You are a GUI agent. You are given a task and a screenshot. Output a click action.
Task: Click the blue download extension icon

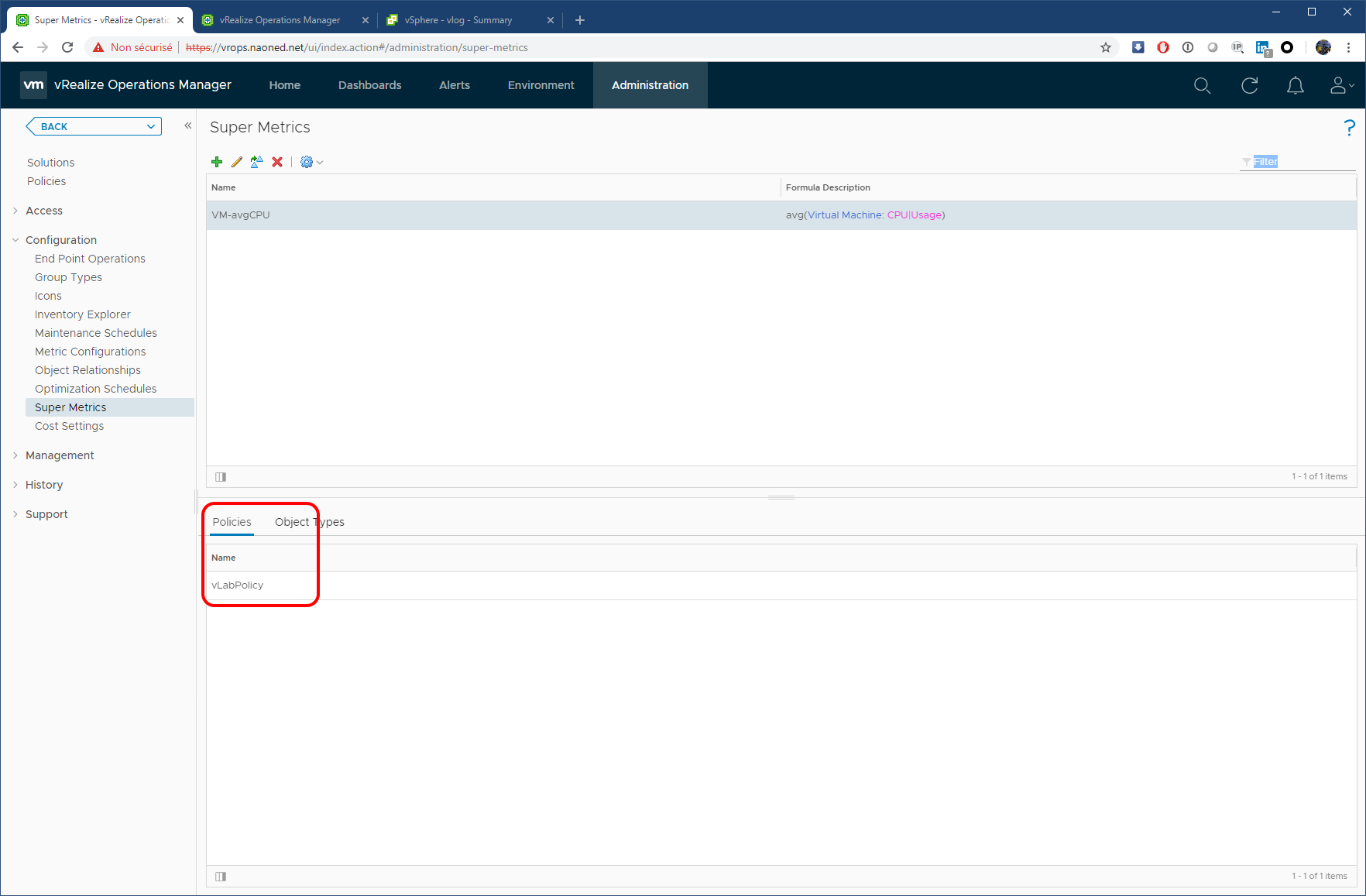pyautogui.click(x=1138, y=47)
